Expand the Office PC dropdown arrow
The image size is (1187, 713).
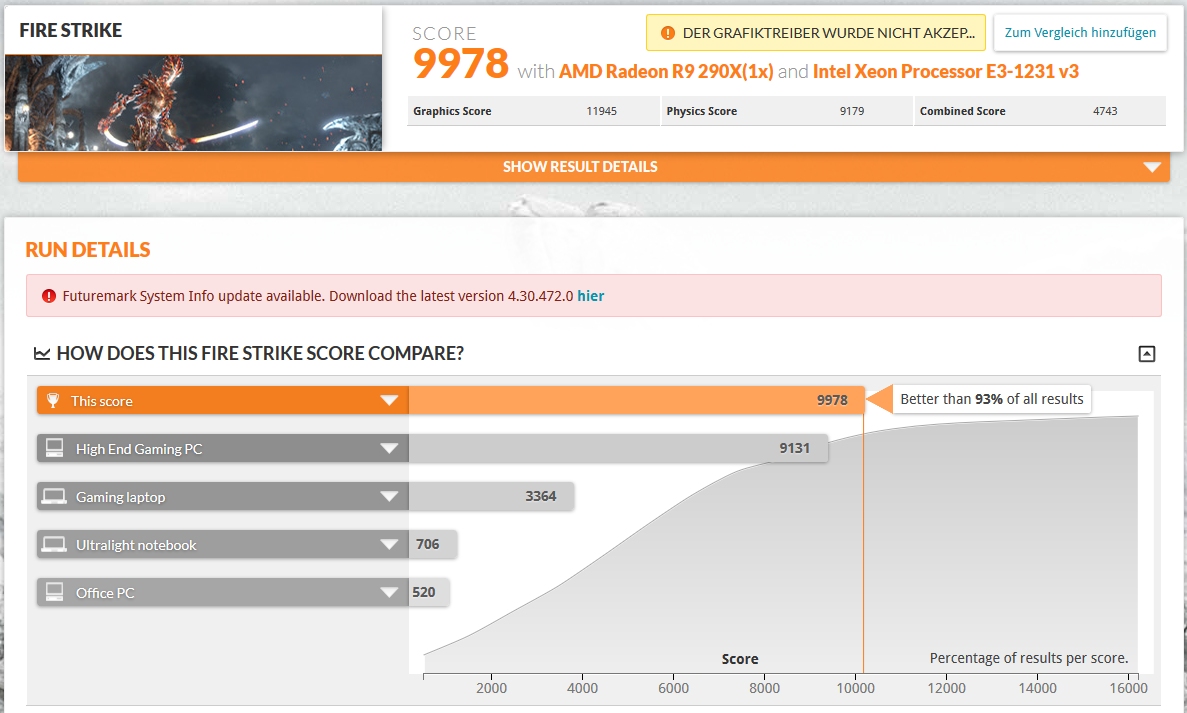click(389, 592)
